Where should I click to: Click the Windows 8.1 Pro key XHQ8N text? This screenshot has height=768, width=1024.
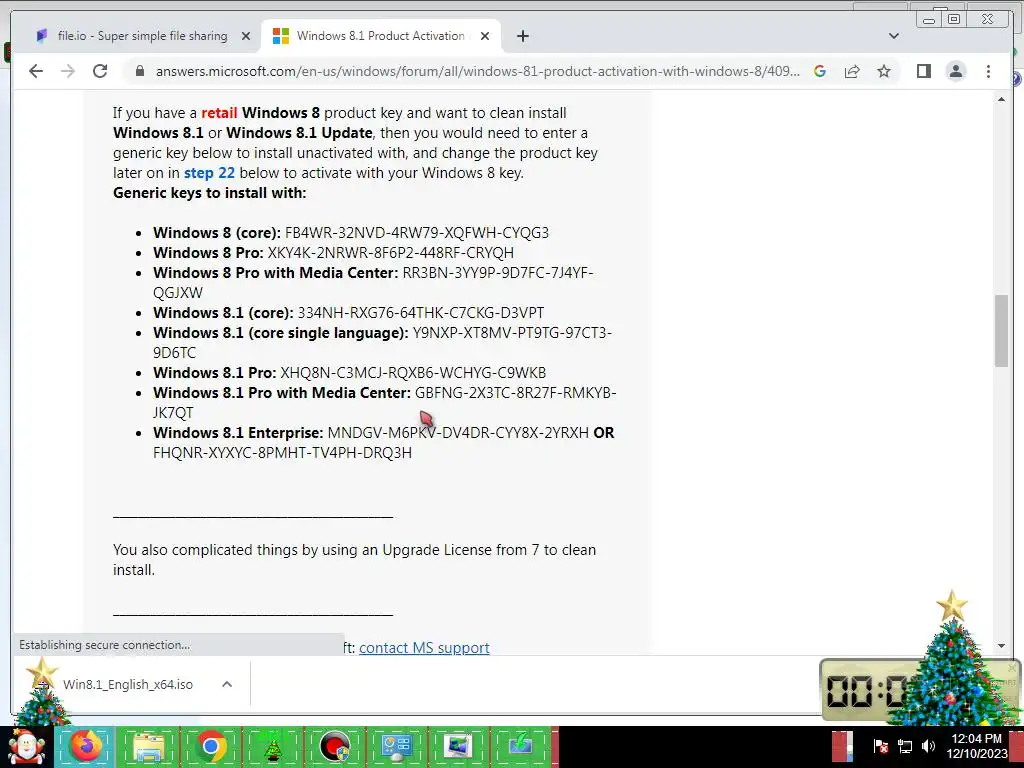coord(413,373)
